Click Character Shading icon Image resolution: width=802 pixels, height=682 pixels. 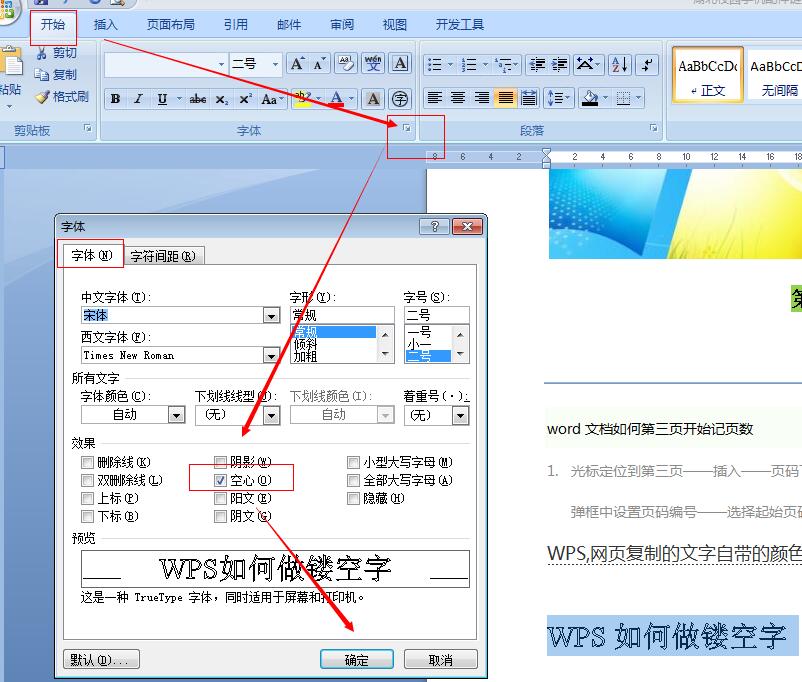373,99
